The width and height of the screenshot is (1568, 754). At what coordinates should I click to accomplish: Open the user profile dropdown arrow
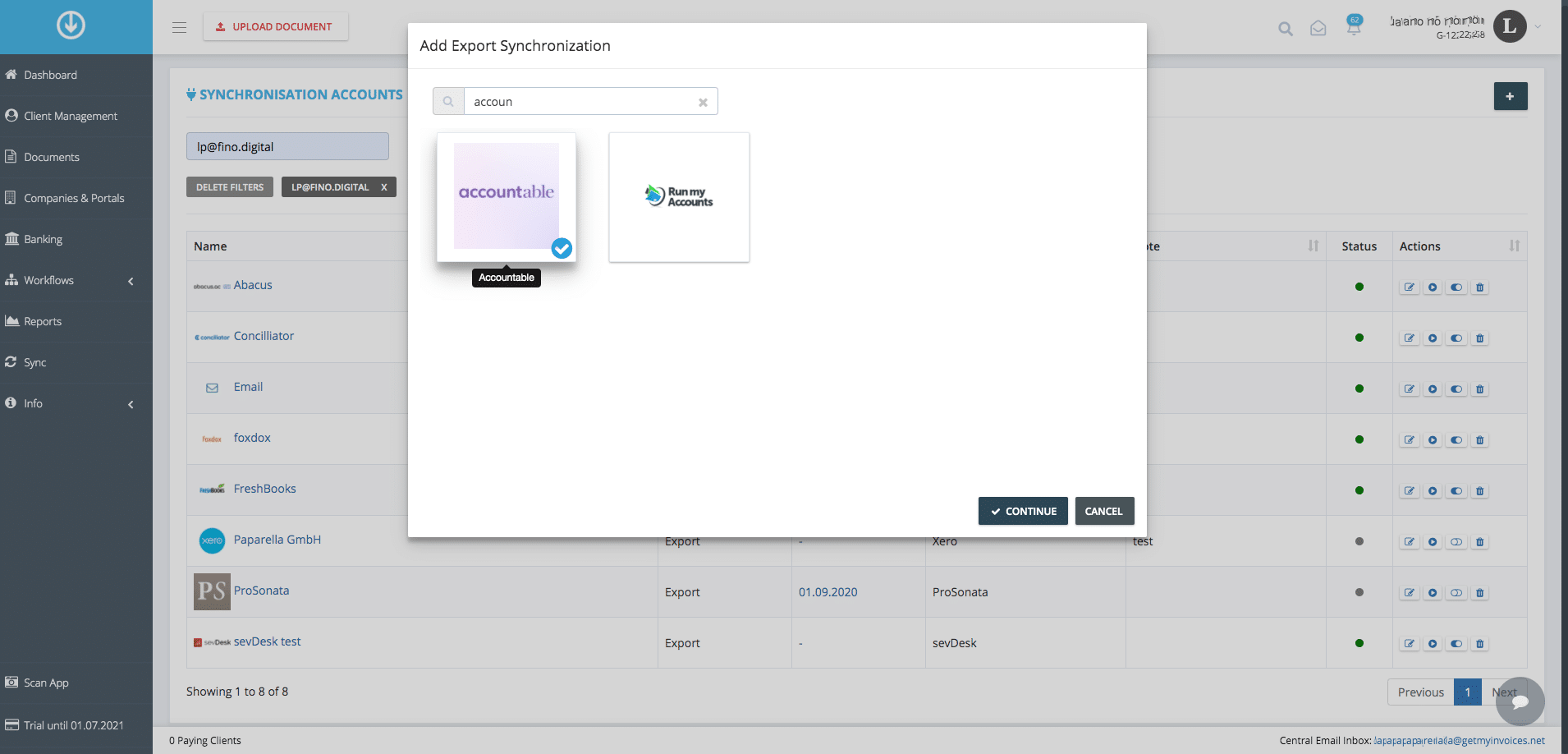pos(1538,27)
